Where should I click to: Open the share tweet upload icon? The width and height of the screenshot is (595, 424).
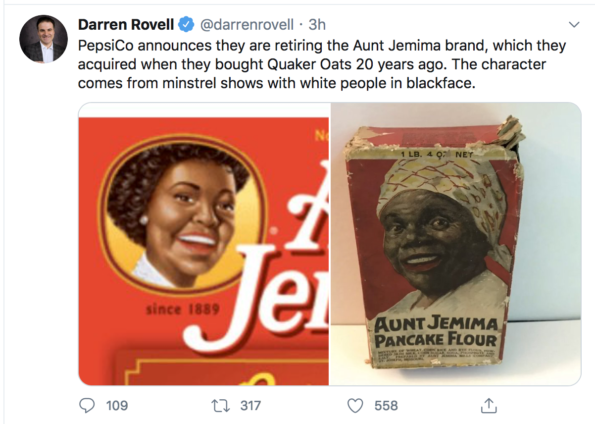point(489,405)
